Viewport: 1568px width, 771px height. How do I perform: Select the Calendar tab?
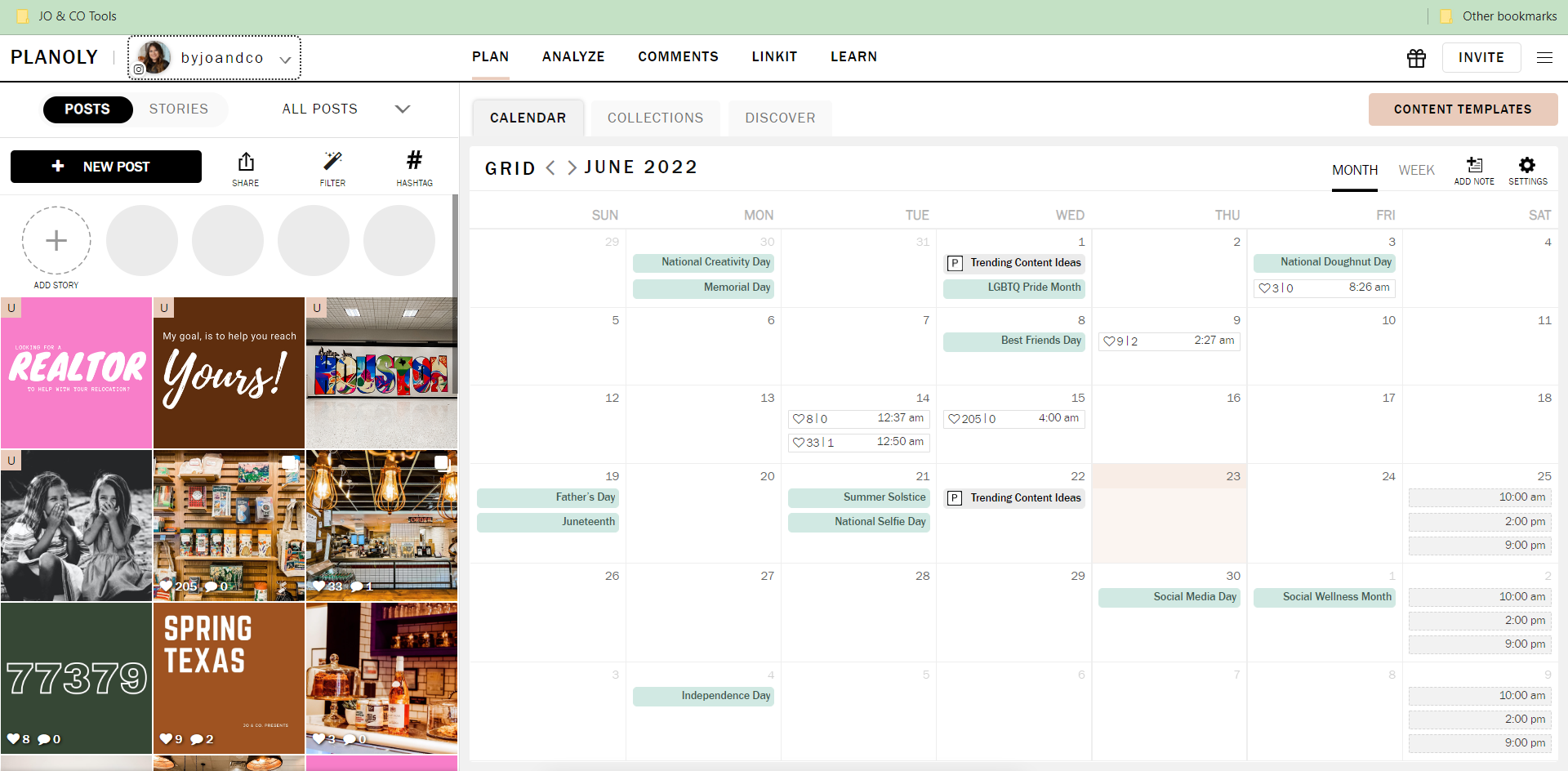528,118
